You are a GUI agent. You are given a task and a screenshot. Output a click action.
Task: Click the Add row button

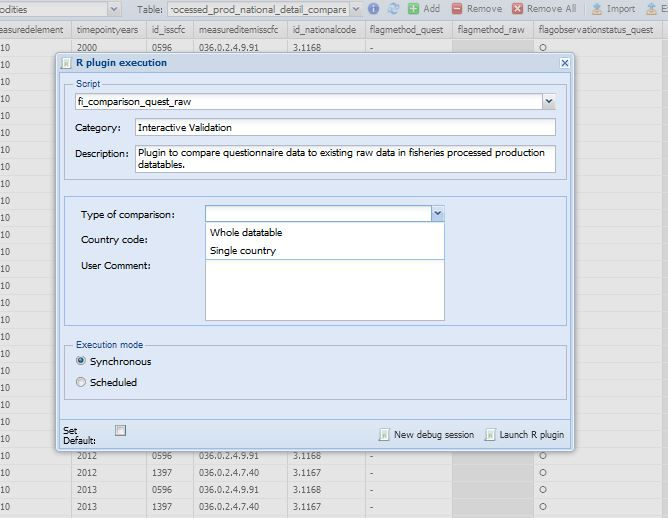[424, 8]
